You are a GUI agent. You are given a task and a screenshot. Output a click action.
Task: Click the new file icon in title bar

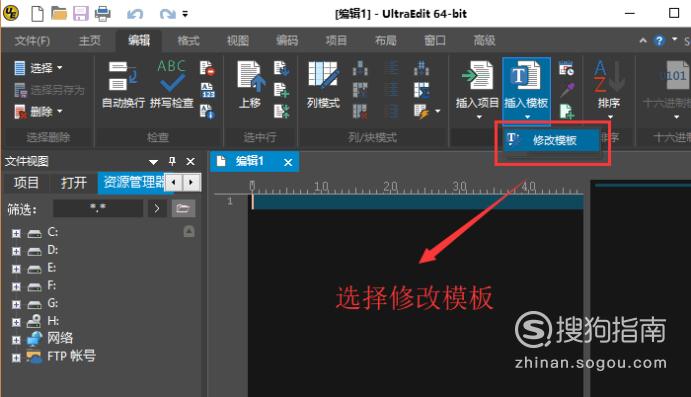37,14
